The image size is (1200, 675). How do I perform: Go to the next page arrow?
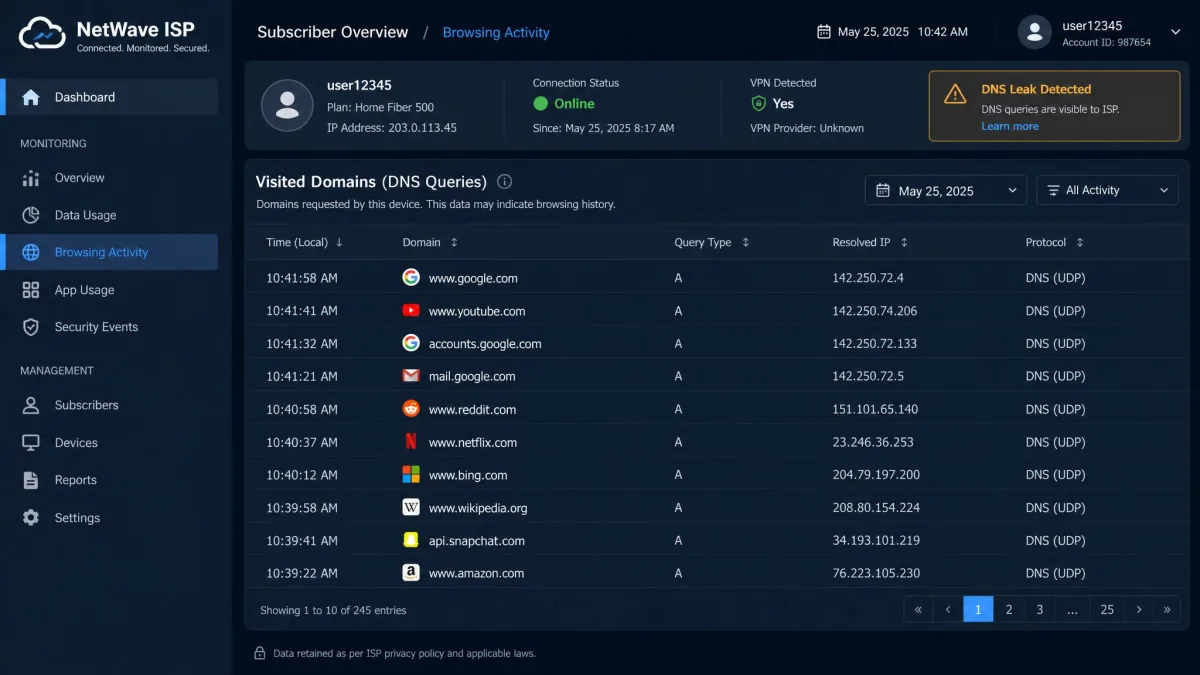(1139, 609)
